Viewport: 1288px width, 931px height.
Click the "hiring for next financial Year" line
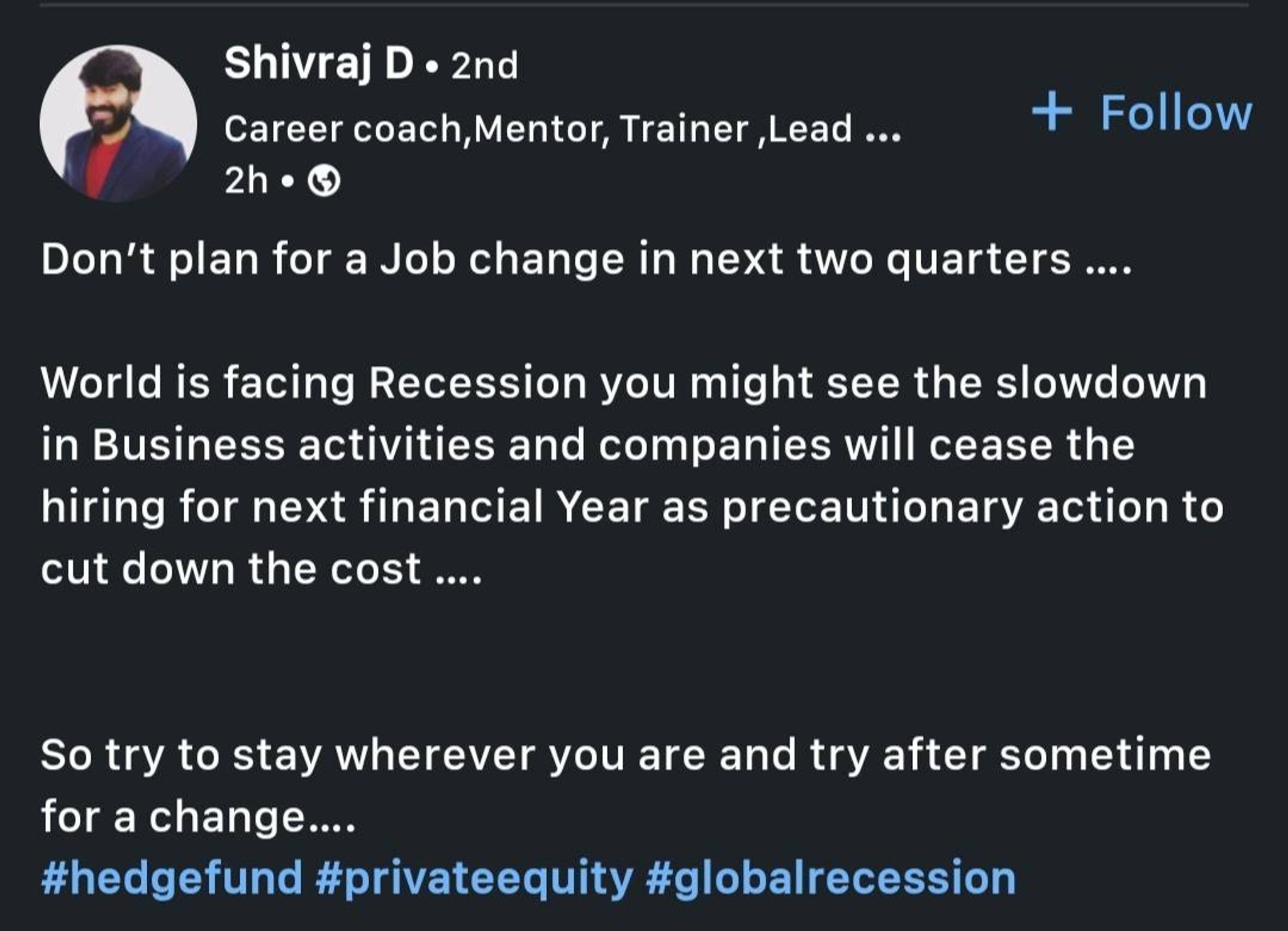(632, 507)
